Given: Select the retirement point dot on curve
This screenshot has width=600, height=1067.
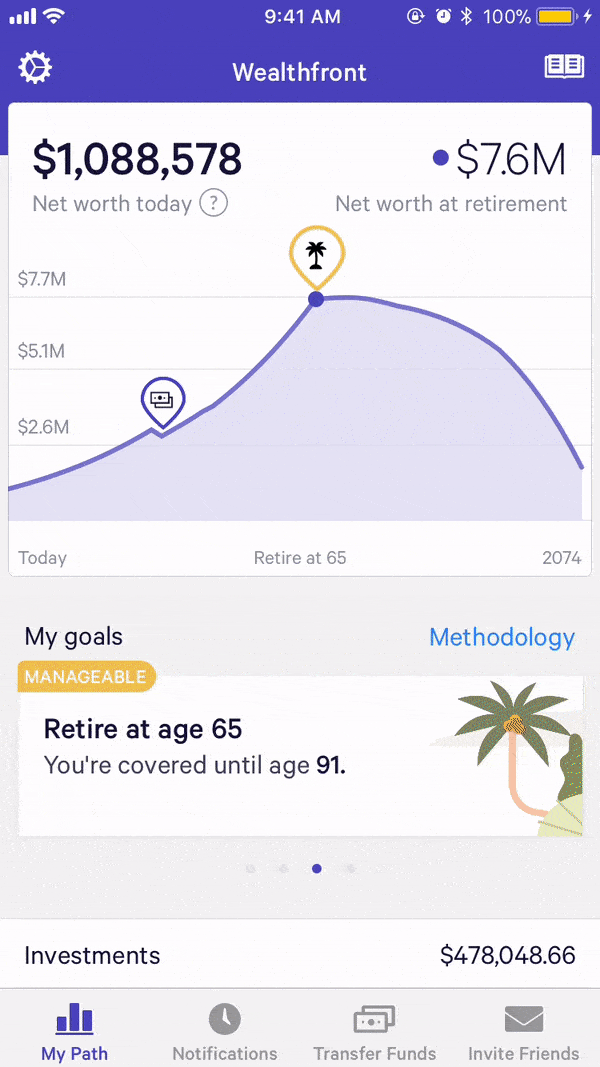Looking at the screenshot, I should [x=316, y=298].
